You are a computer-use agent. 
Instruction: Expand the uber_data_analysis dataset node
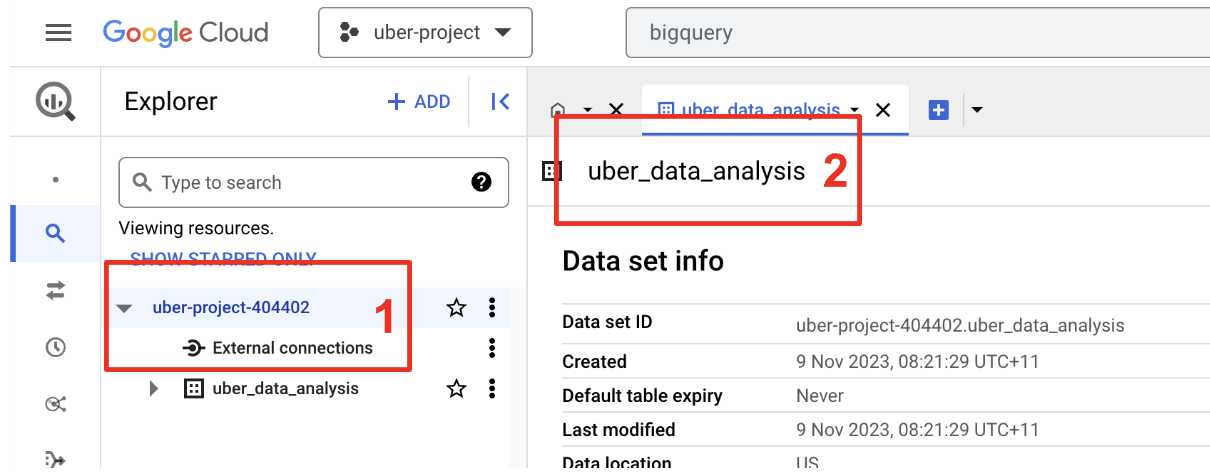coord(154,388)
